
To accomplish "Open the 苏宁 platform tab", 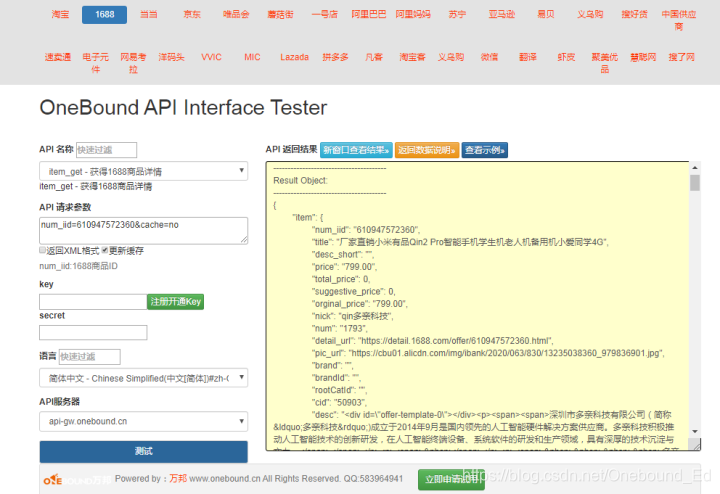I will 457,15.
